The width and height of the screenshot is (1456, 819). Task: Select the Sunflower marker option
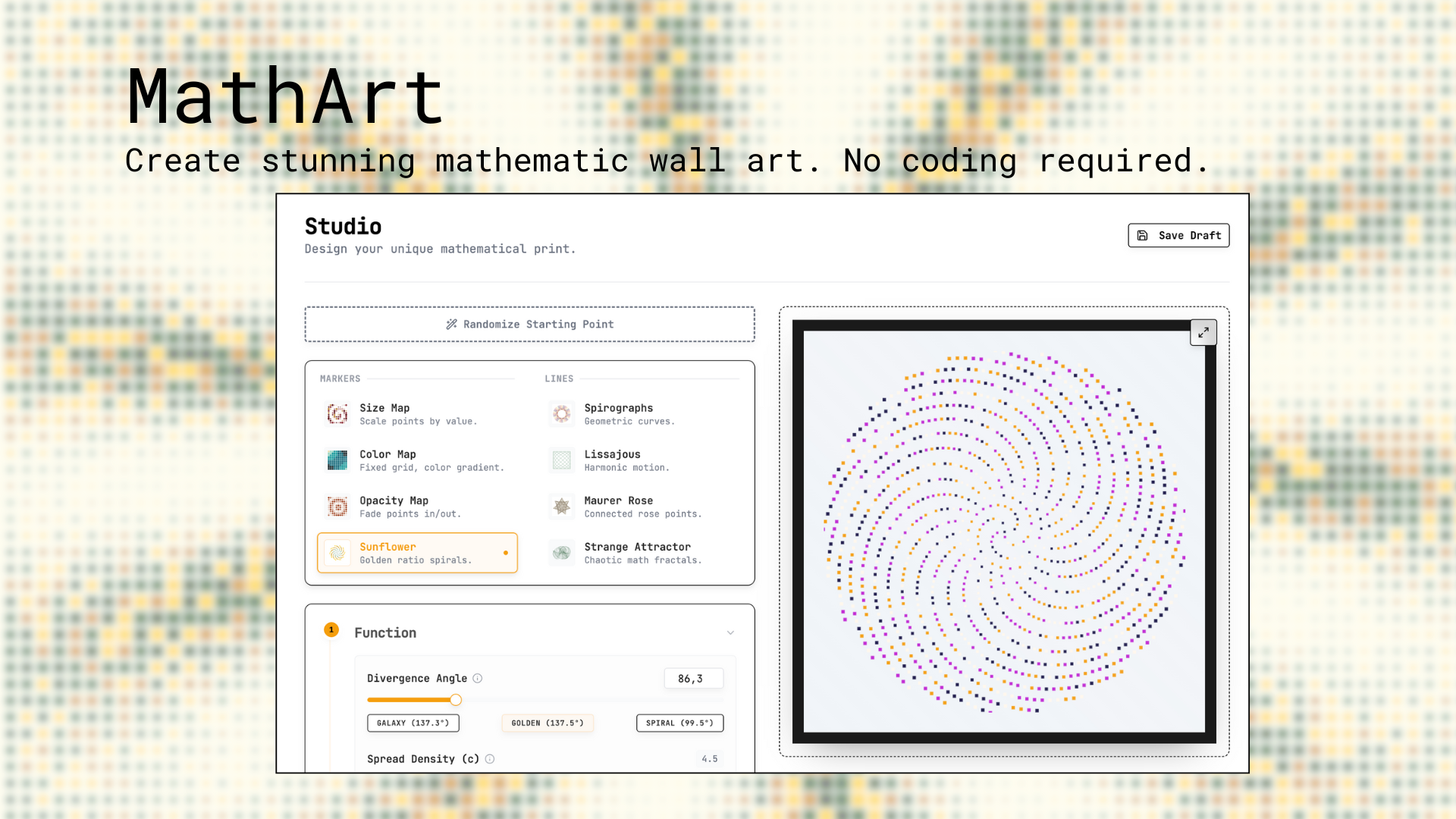point(417,553)
